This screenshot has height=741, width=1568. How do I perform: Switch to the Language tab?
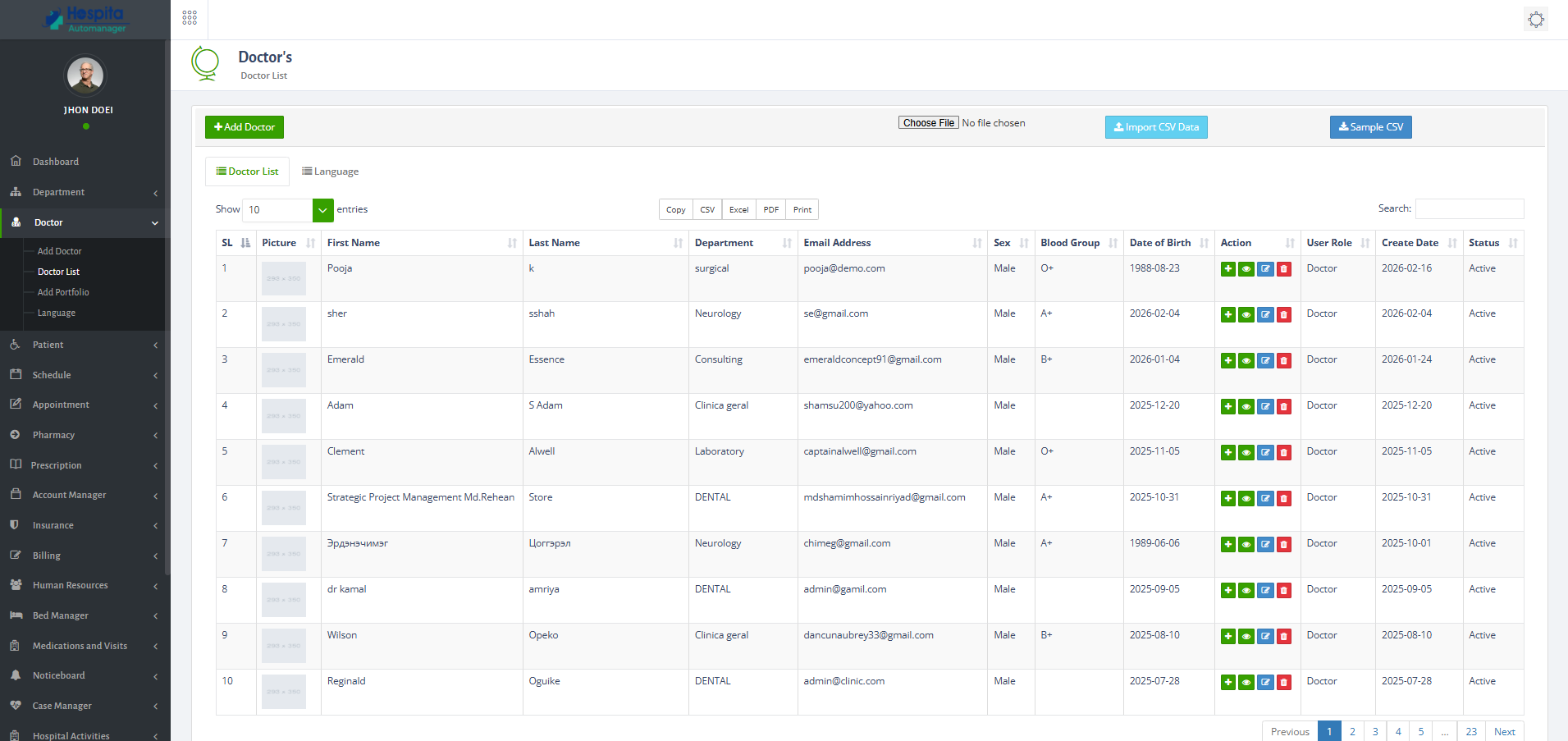pos(331,171)
